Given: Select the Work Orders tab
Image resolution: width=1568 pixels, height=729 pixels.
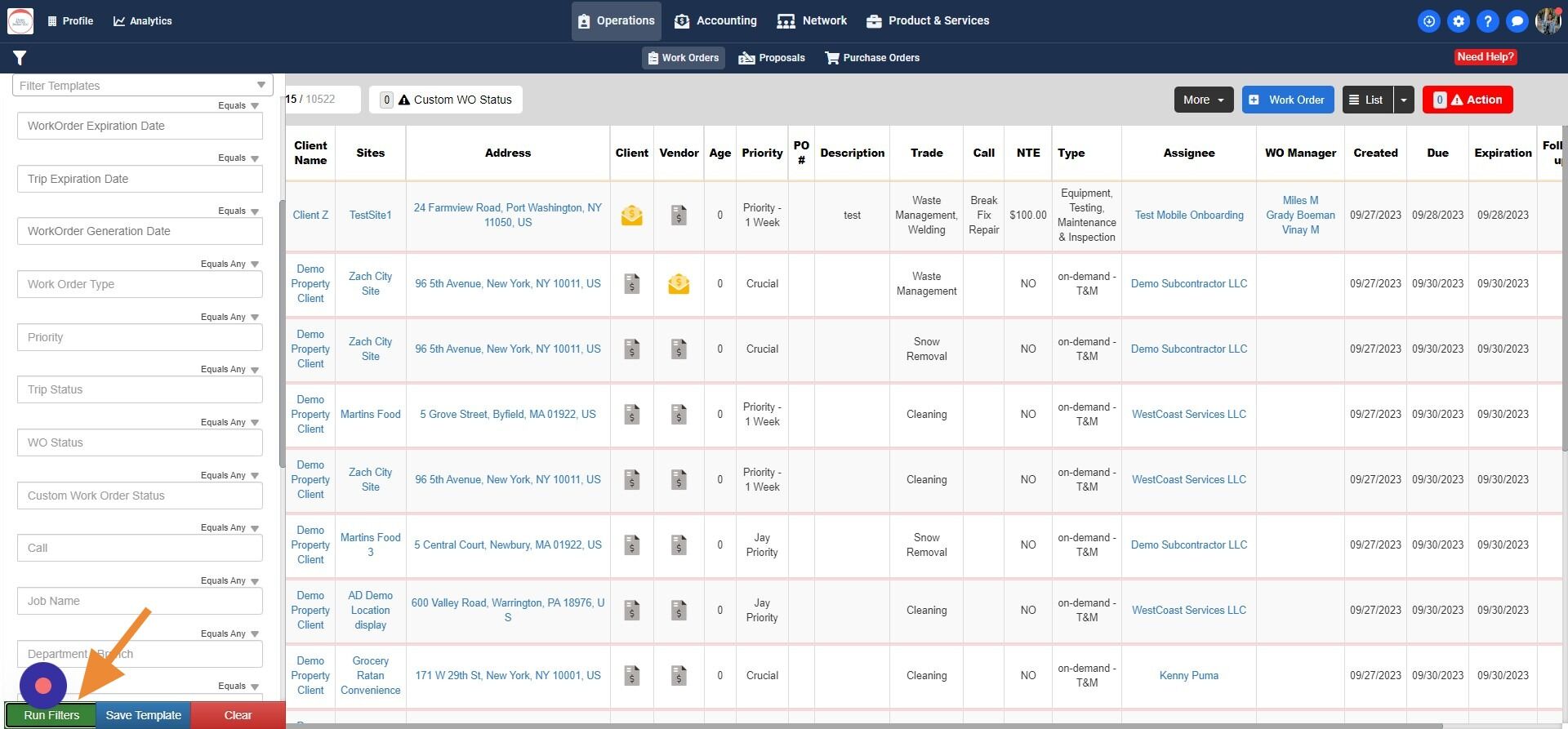Looking at the screenshot, I should [x=684, y=58].
